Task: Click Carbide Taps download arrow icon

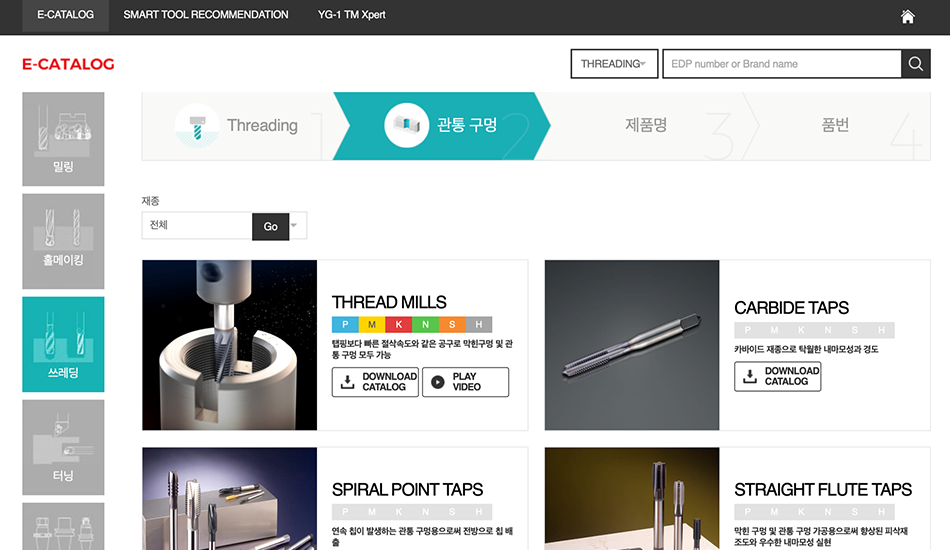Action: point(749,376)
